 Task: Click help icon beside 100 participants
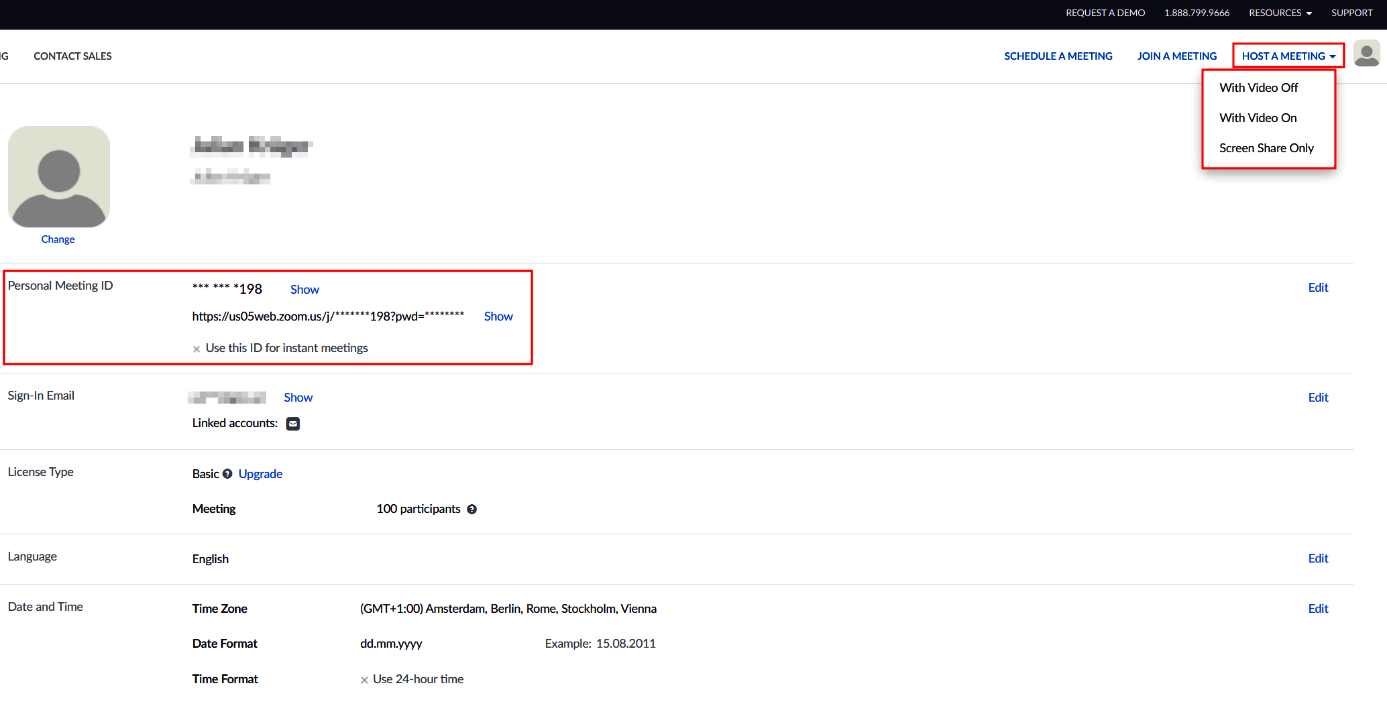coord(472,509)
